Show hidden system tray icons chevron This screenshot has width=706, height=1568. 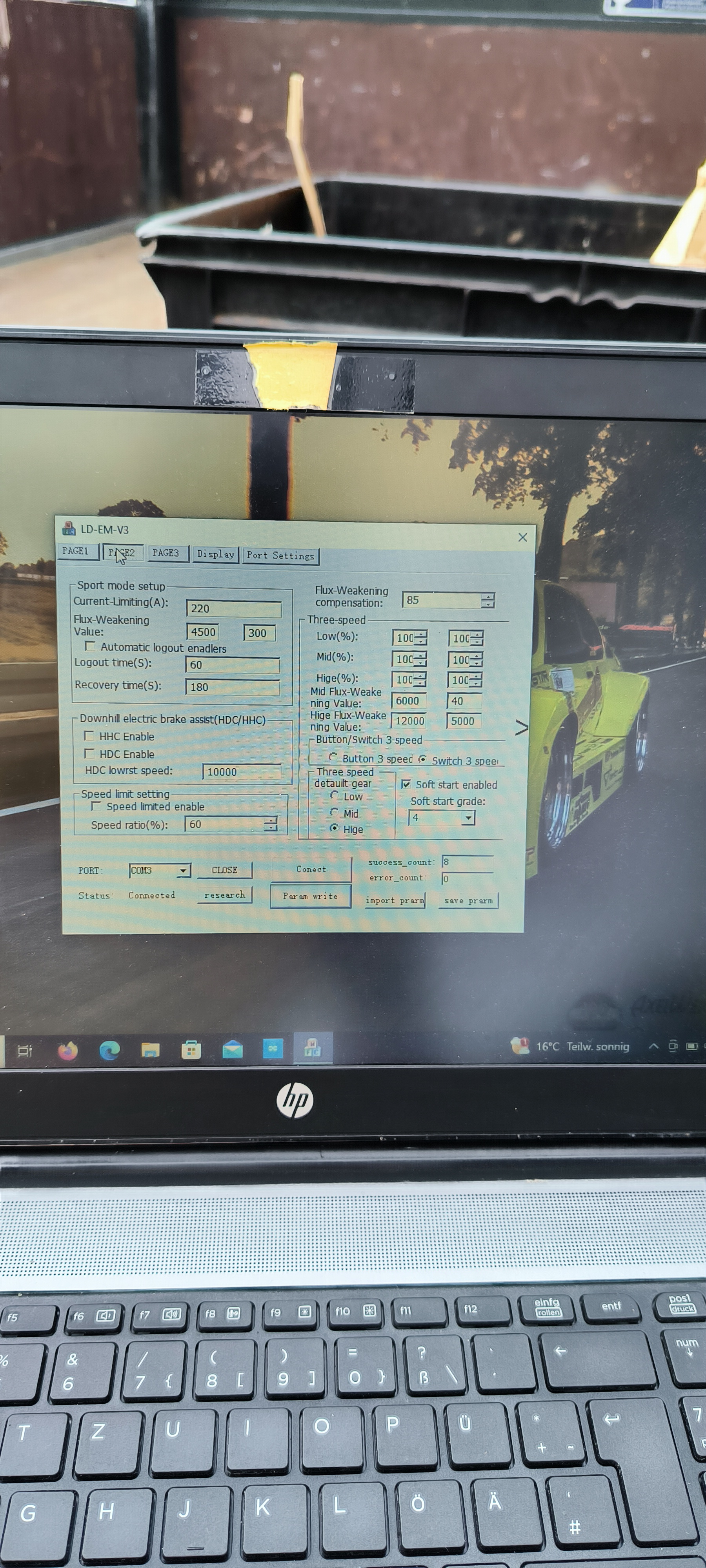[x=653, y=1046]
